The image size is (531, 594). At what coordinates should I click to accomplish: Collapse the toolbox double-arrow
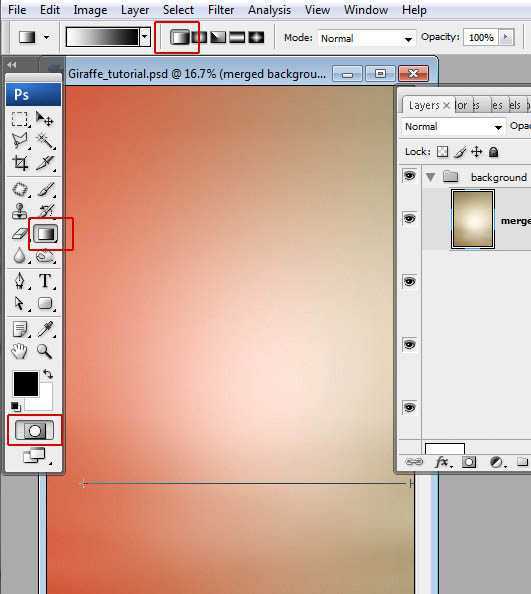(x=12, y=65)
